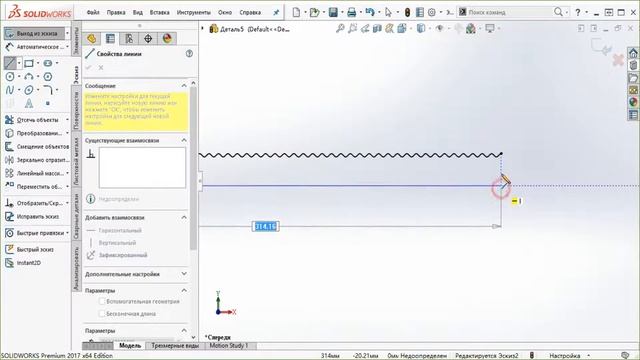Click the Выход из эскиза button

(x=34, y=33)
